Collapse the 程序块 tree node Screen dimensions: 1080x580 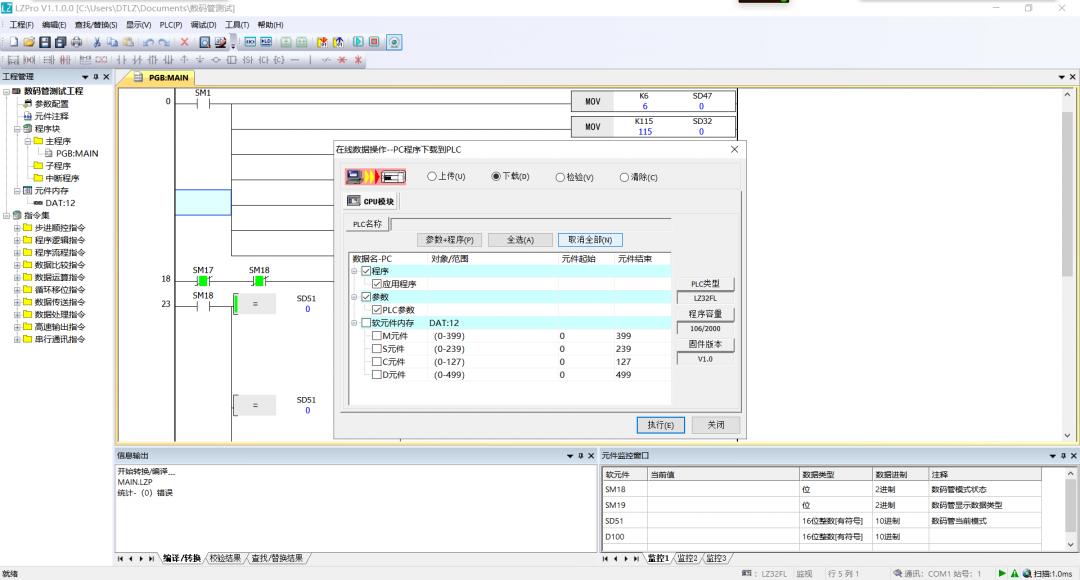pyautogui.click(x=17, y=129)
